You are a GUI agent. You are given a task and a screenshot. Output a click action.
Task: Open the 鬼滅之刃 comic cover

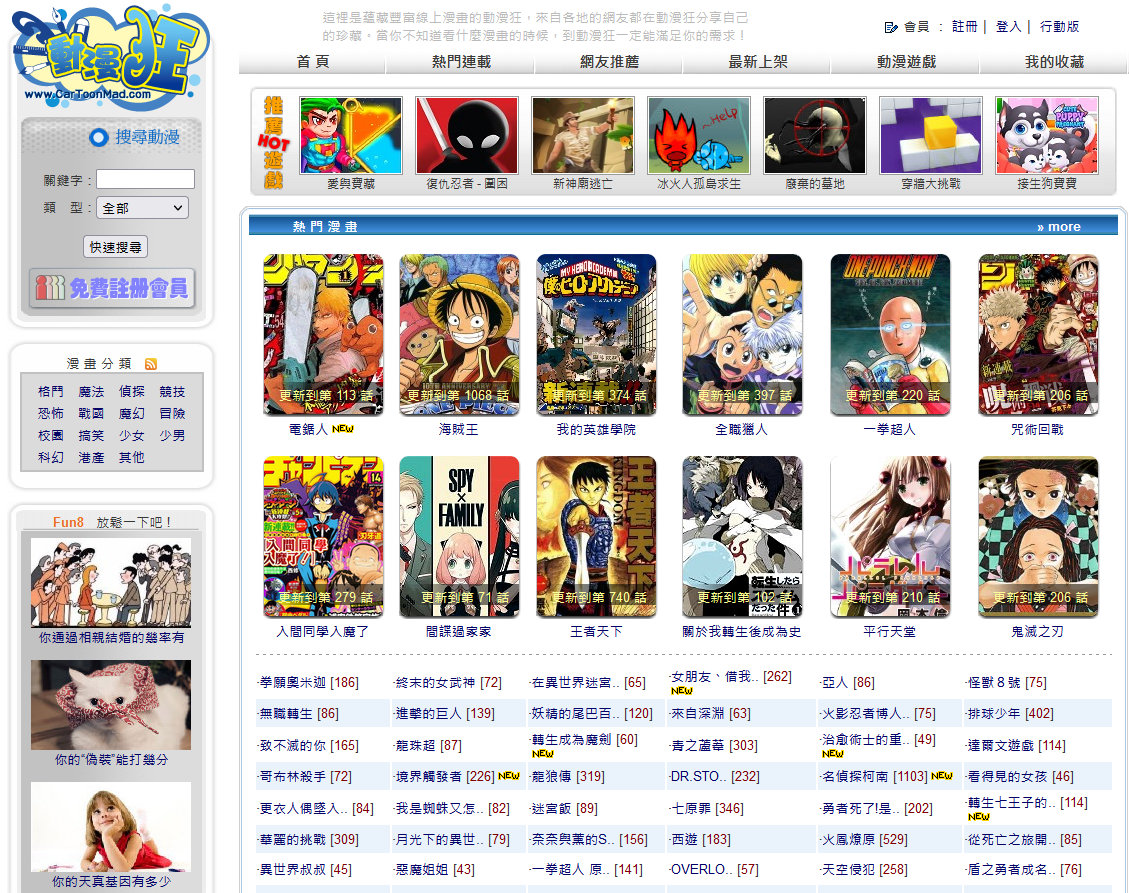(x=1038, y=535)
